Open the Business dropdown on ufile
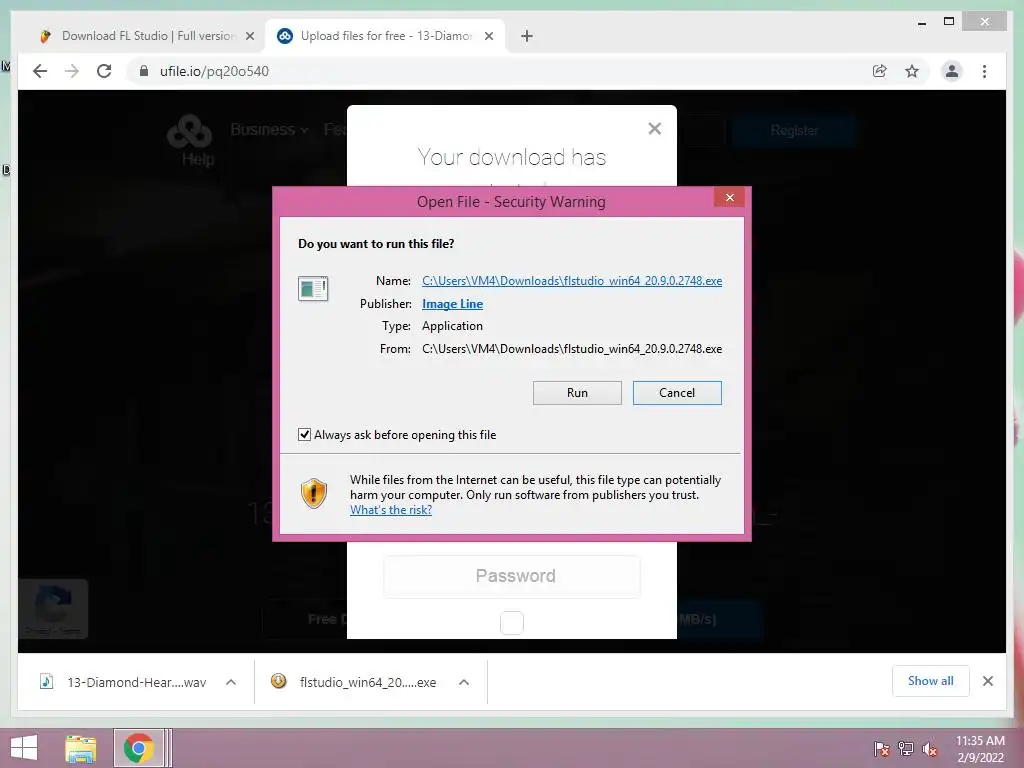The width and height of the screenshot is (1024, 768). point(269,129)
